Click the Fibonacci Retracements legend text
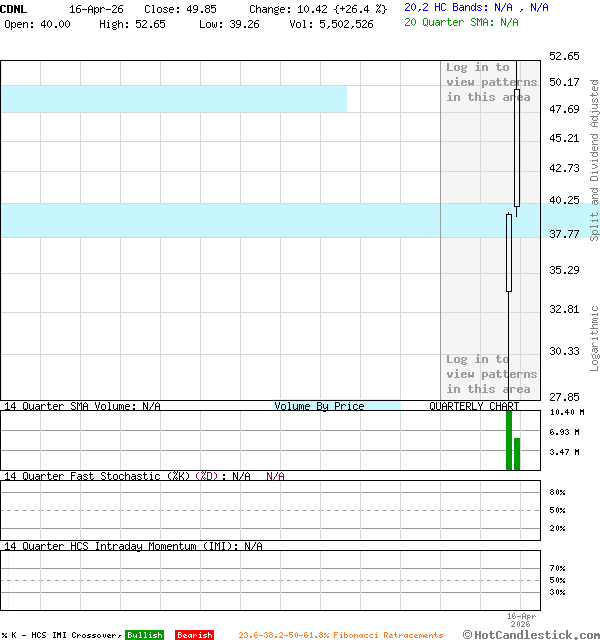 coord(340,635)
